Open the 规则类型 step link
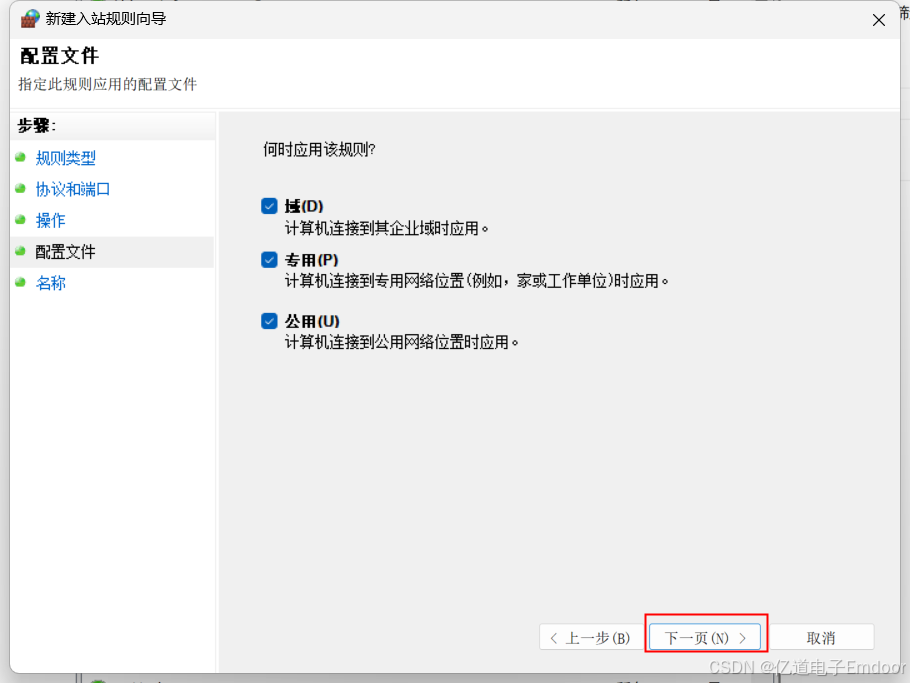This screenshot has width=910, height=683. click(x=66, y=158)
